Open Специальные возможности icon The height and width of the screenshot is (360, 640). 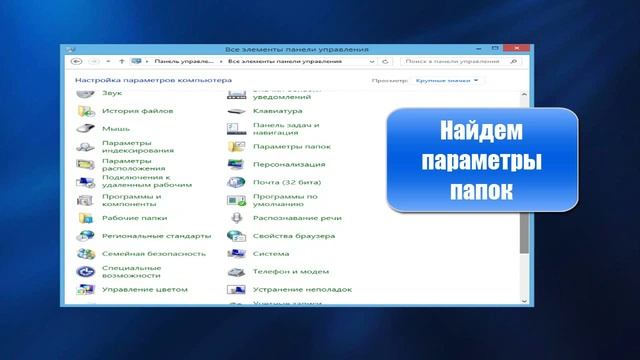coord(86,271)
